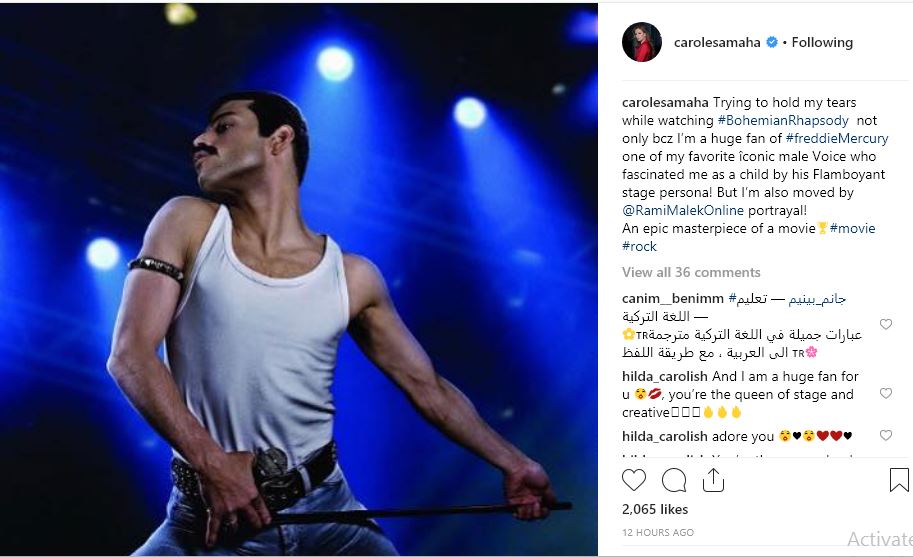This screenshot has height=557, width=913.
Task: Open comment bubble icon under post
Action: point(674,481)
